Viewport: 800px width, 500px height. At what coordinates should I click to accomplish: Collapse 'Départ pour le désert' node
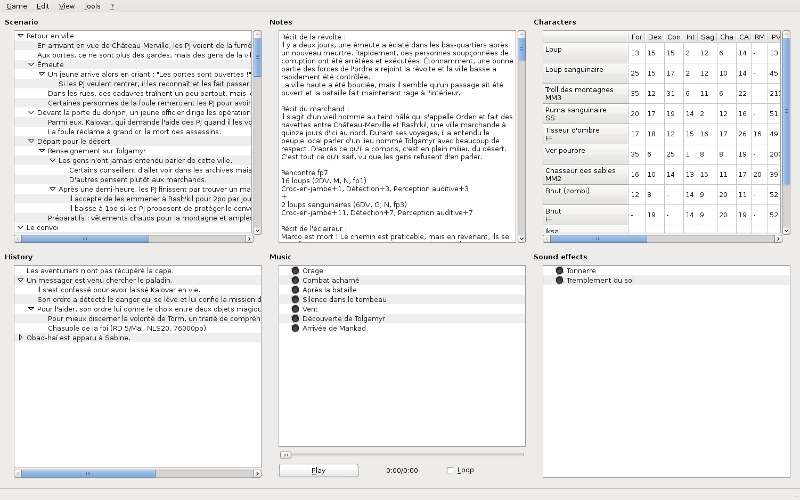click(31, 139)
